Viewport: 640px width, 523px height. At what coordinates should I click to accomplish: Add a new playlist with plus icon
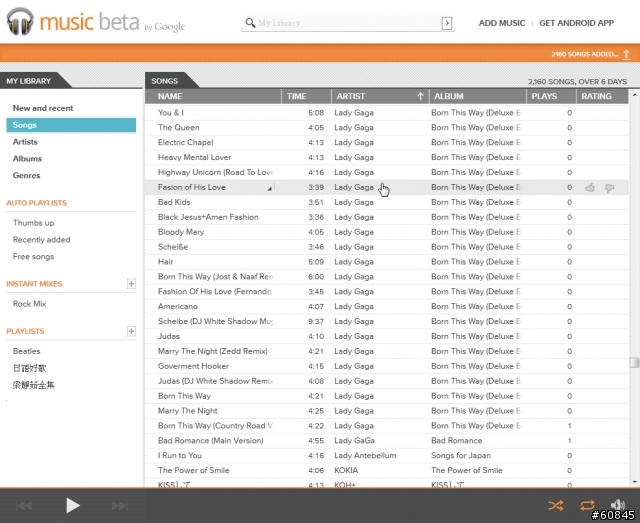point(131,331)
